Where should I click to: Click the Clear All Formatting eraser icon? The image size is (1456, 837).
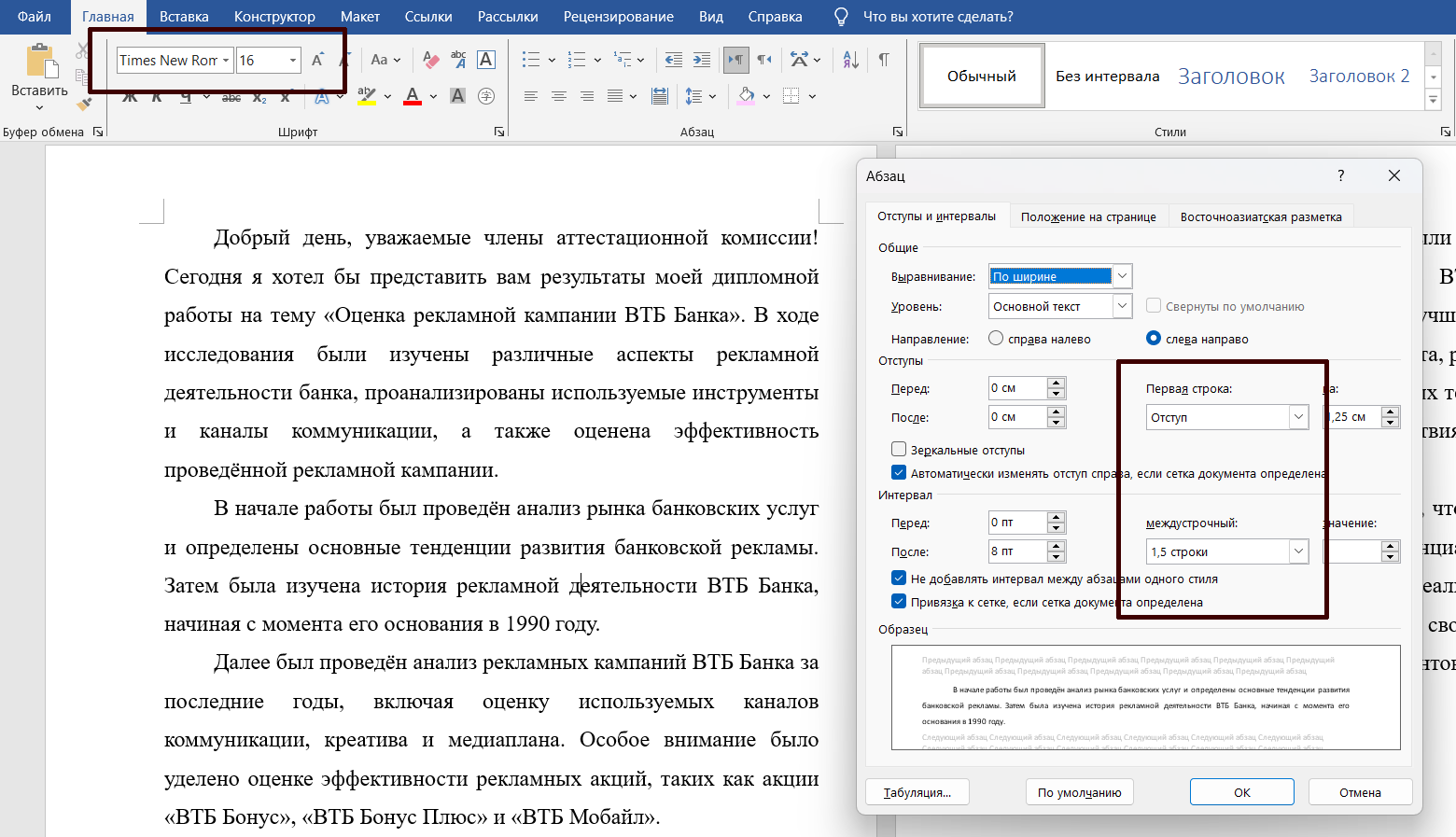[x=430, y=60]
